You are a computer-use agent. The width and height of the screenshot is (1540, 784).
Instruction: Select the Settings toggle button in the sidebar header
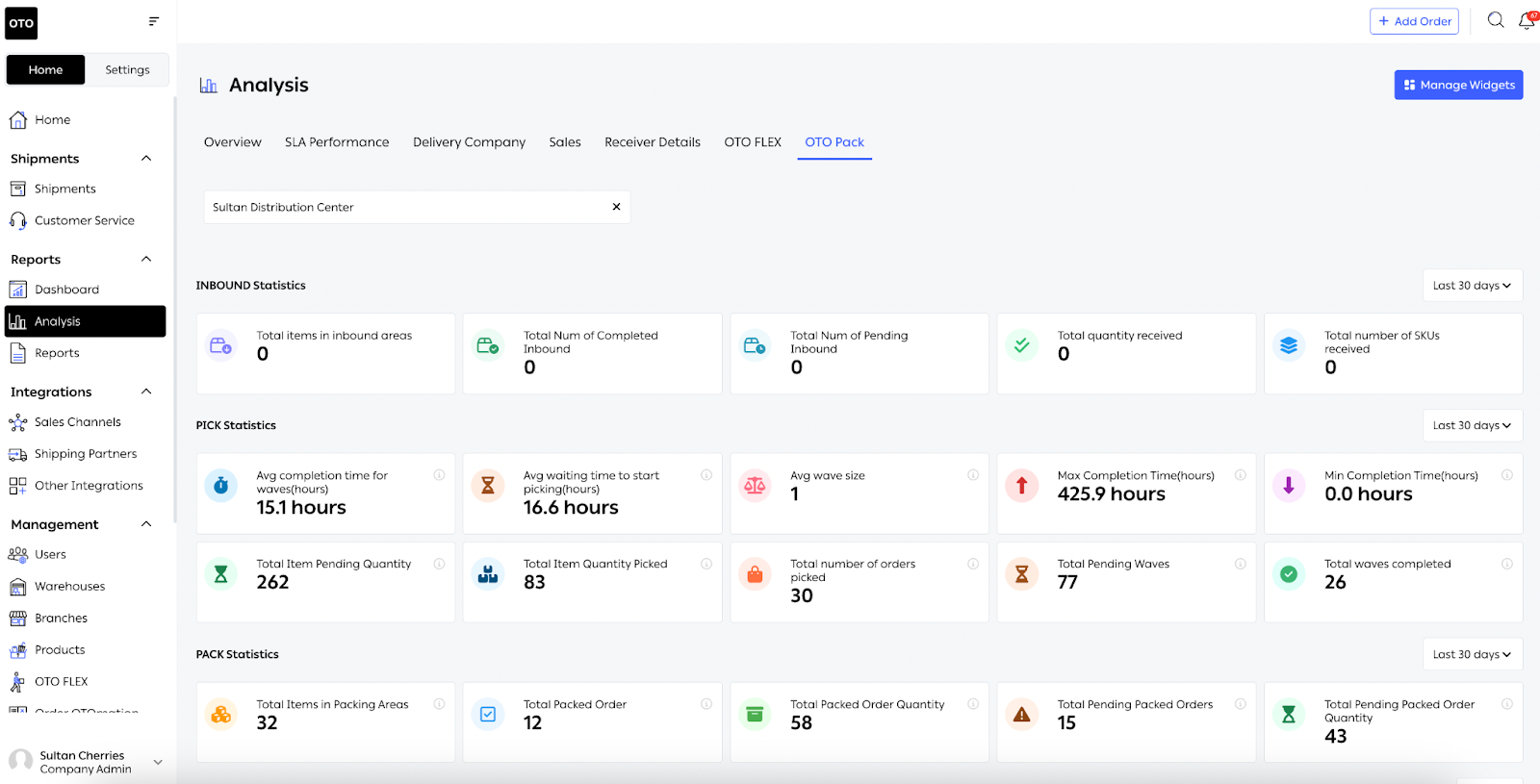(x=127, y=69)
